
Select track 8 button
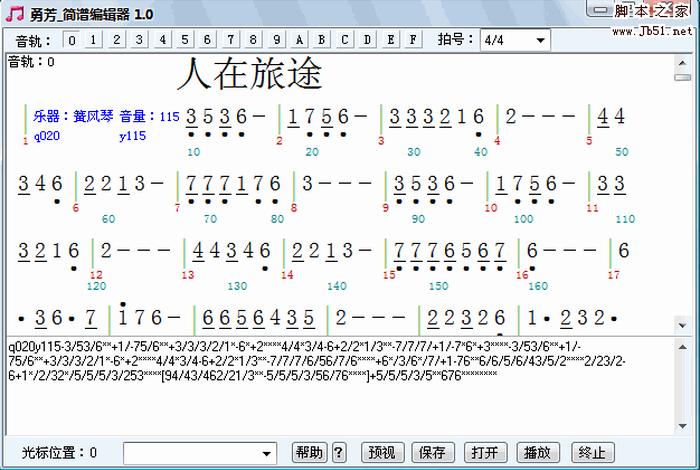coord(253,40)
